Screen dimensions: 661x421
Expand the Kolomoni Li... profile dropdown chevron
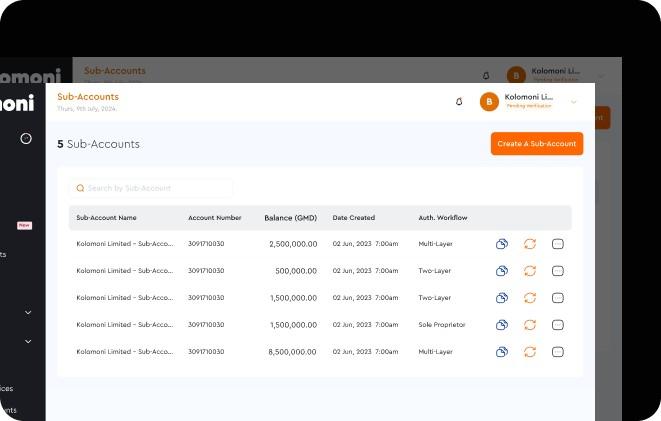tap(573, 102)
